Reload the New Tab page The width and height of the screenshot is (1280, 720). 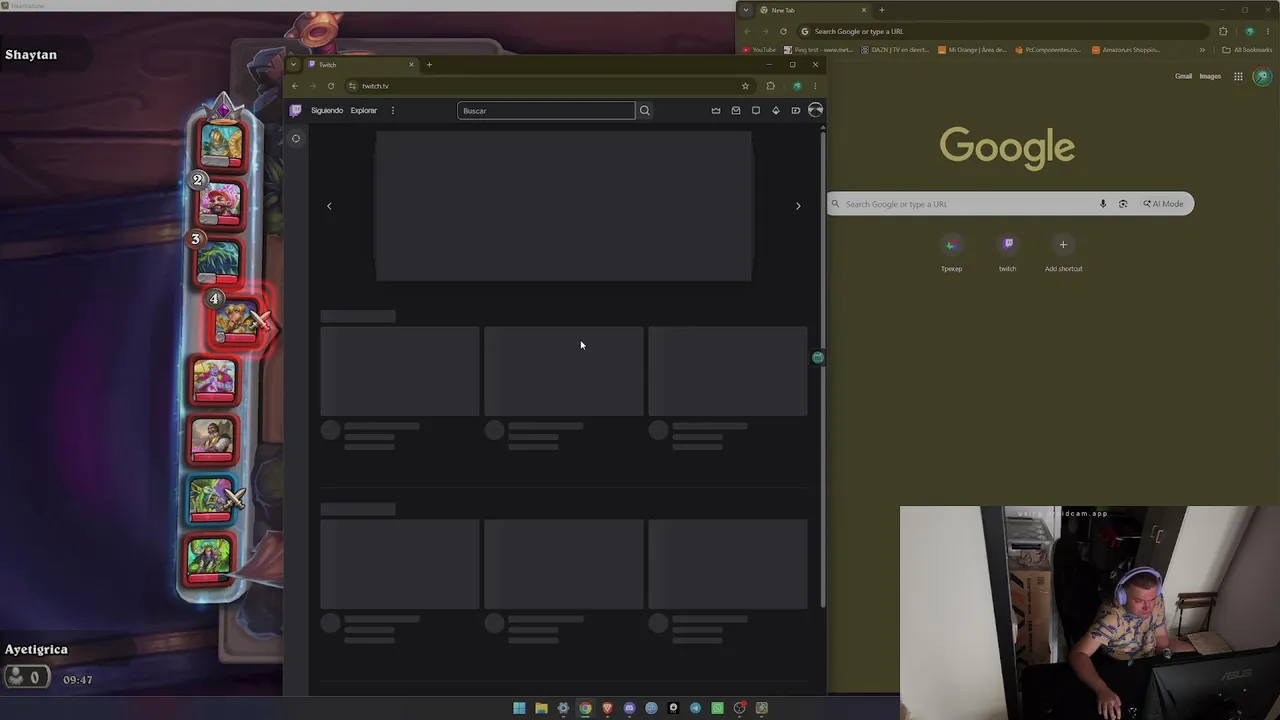click(x=783, y=31)
